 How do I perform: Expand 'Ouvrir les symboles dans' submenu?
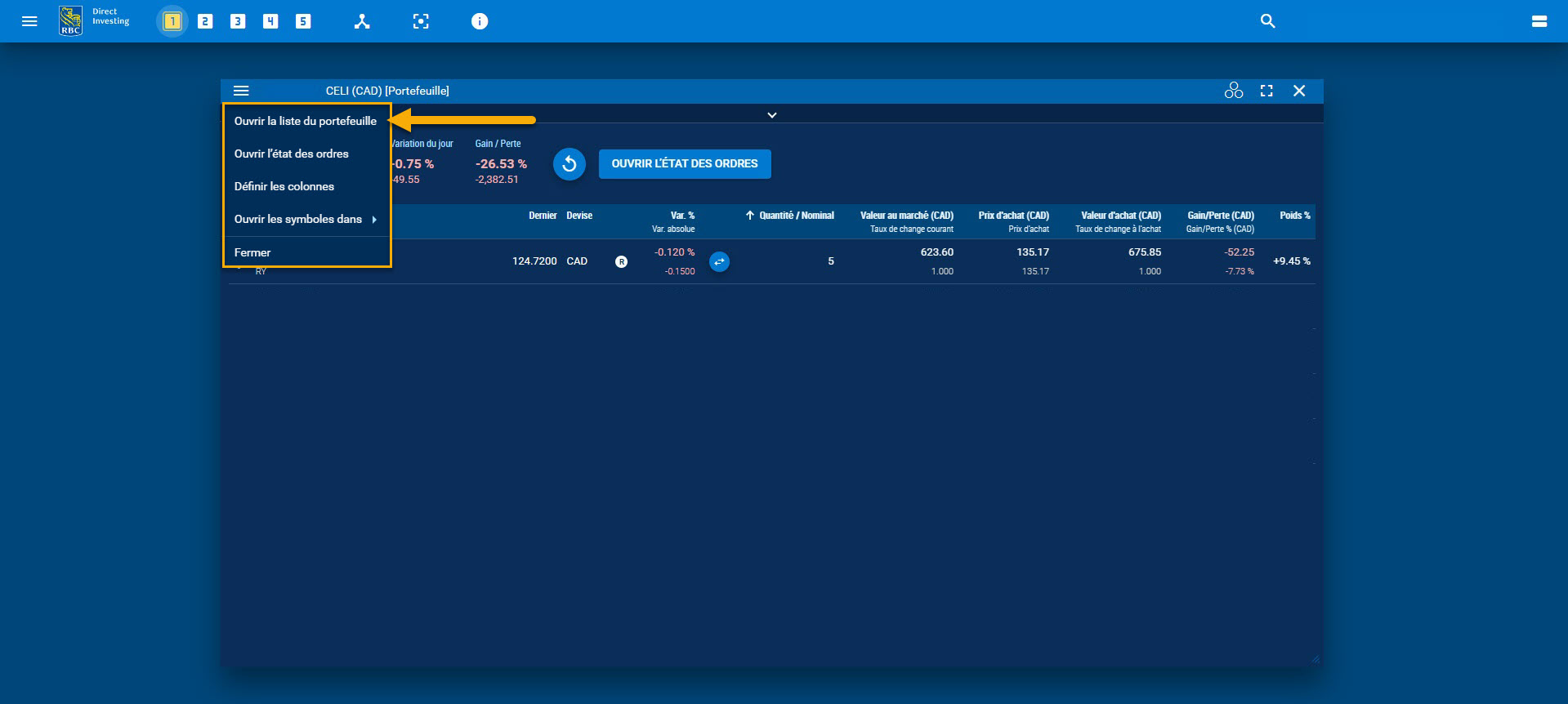306,219
